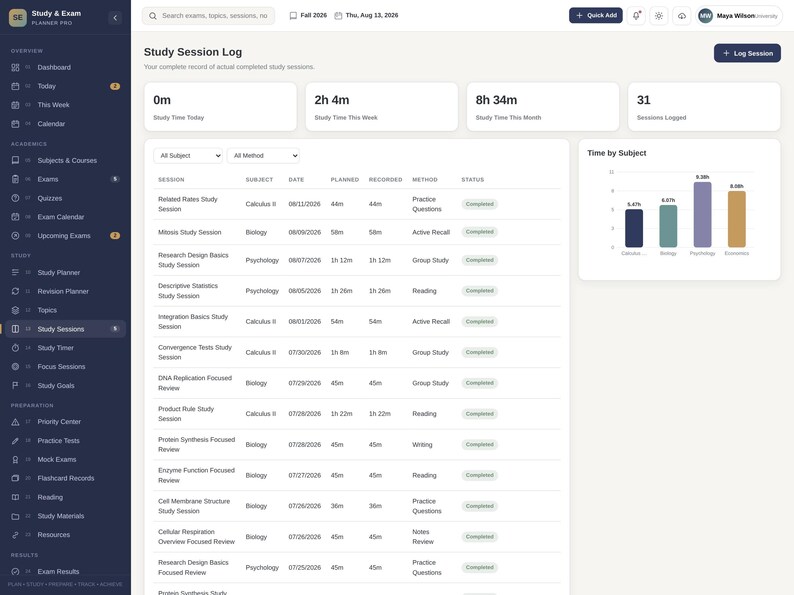
Task: Open Exam Results in the sidebar
Action: pyautogui.click(x=65, y=571)
